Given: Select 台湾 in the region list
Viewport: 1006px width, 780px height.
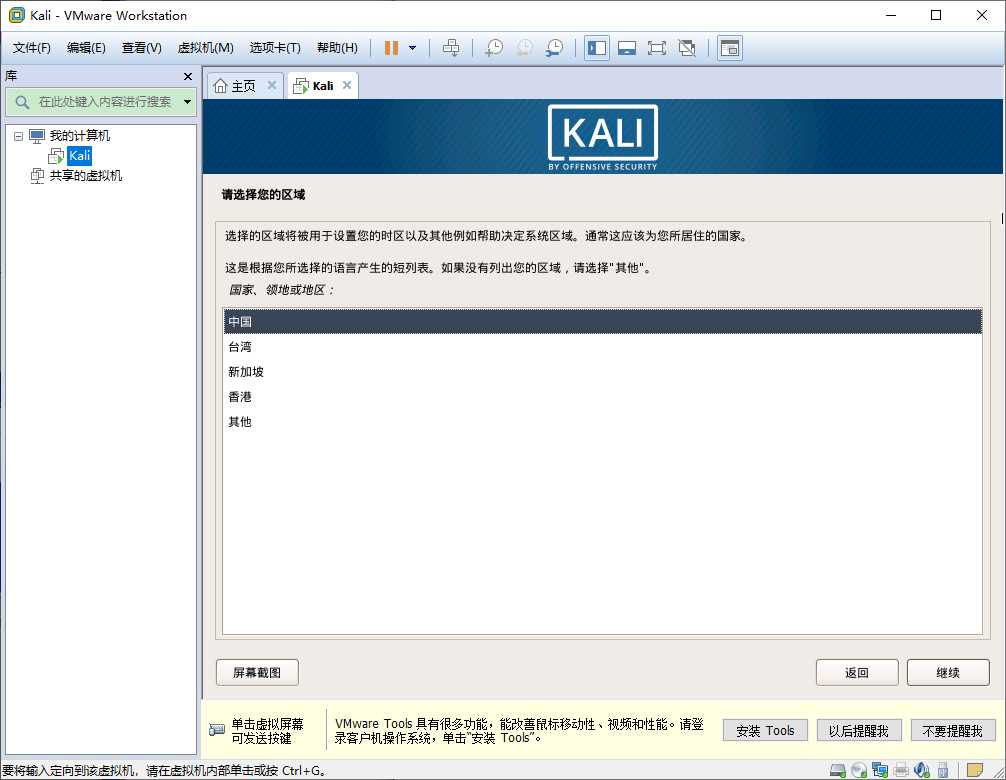Looking at the screenshot, I should pyautogui.click(x=602, y=346).
